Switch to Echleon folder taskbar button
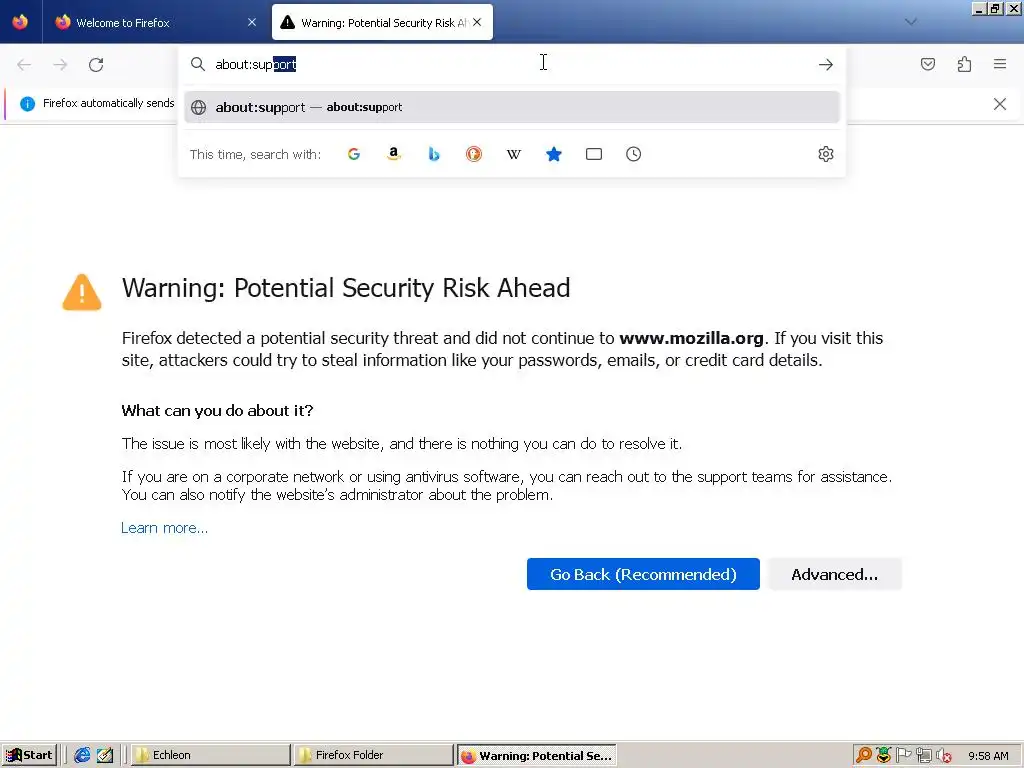Screen dimensions: 1024x768 210,755
